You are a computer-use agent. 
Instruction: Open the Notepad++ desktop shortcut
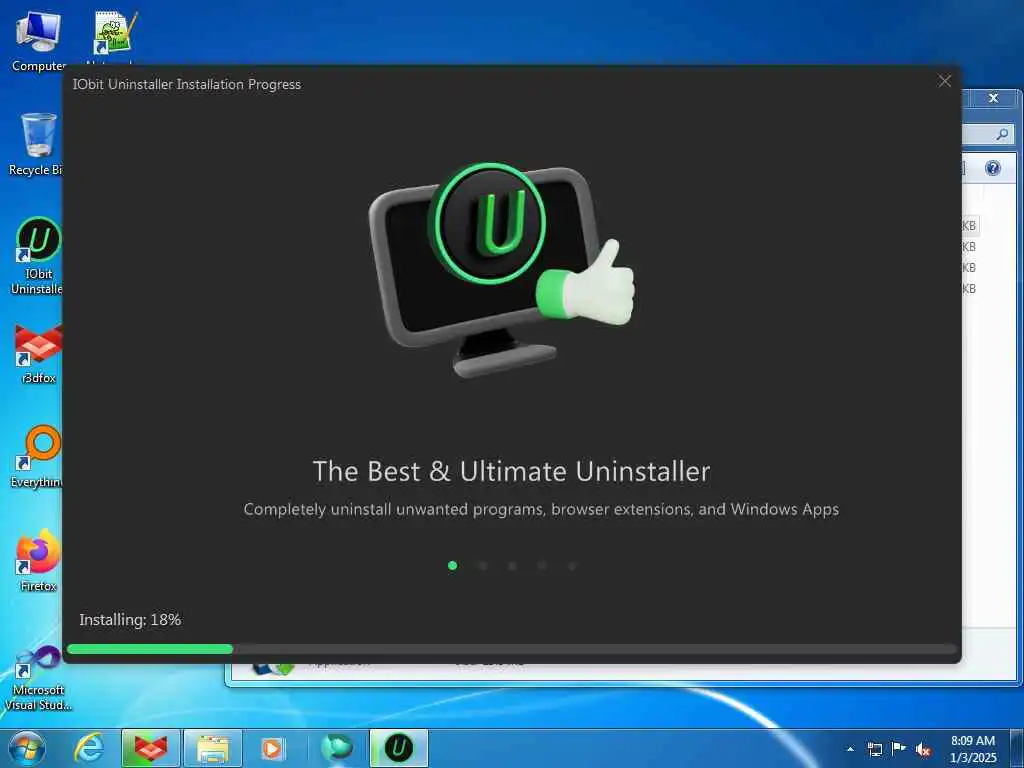point(112,37)
